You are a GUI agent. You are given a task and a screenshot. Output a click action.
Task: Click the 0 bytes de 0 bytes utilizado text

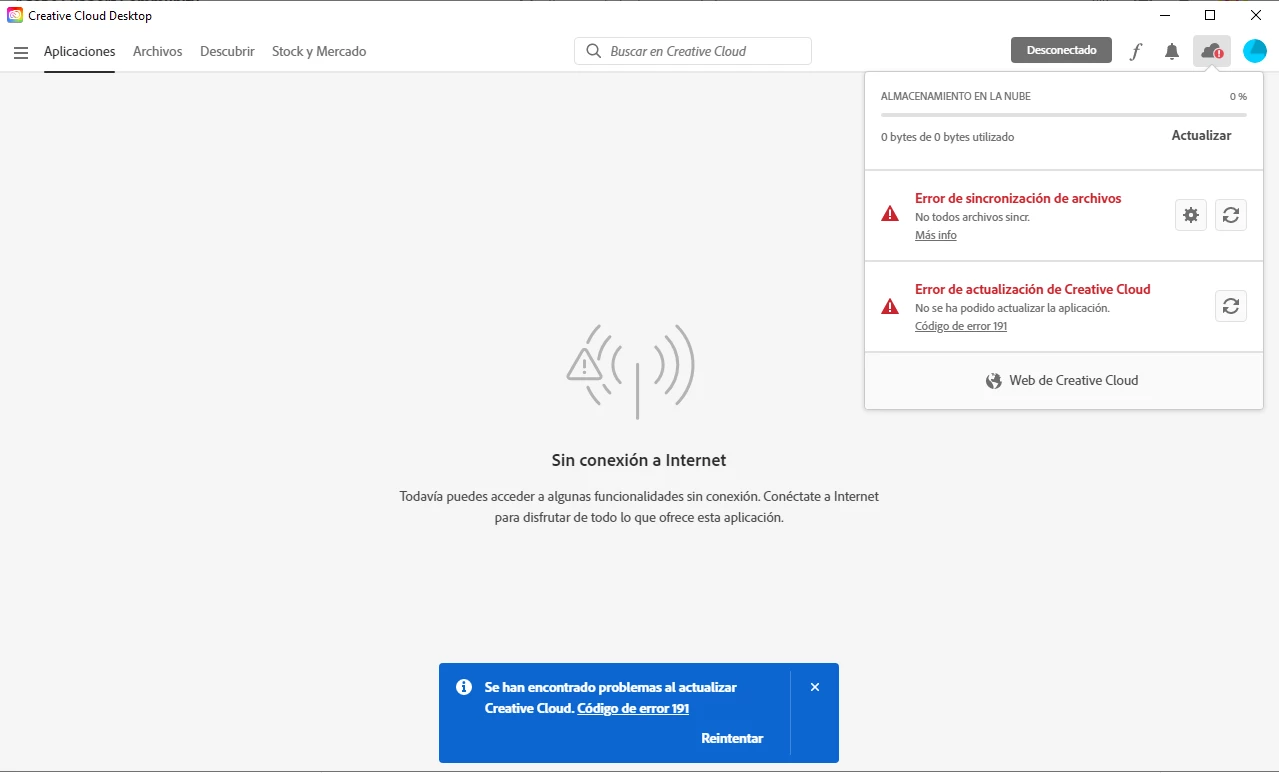click(x=948, y=138)
